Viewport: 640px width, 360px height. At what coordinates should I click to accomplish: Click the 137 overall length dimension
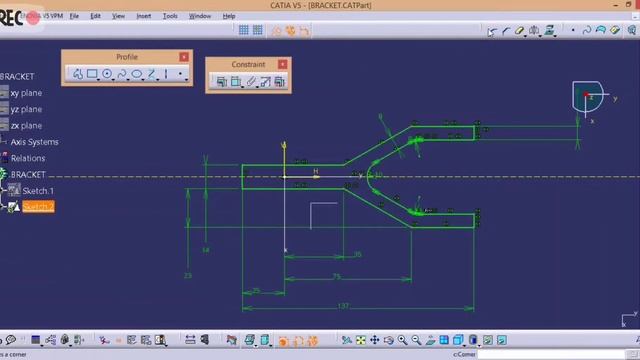pyautogui.click(x=343, y=306)
